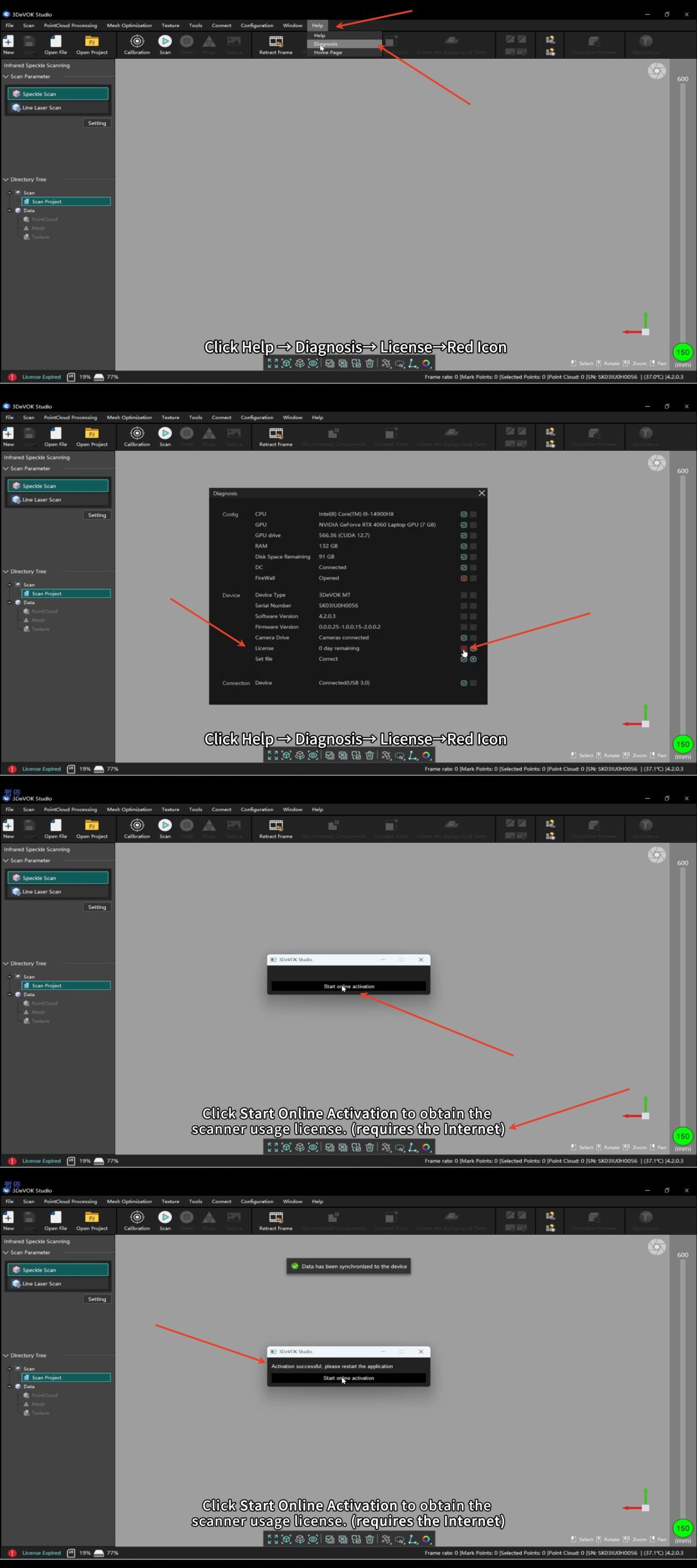The image size is (697, 1568).
Task: Click the Set file upload arrow icon
Action: coord(473,659)
